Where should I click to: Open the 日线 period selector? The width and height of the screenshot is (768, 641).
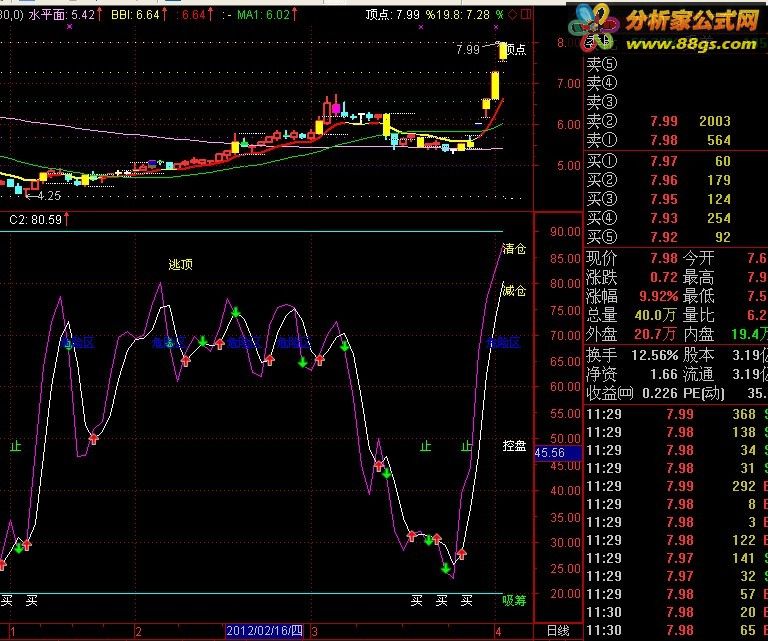coord(557,631)
